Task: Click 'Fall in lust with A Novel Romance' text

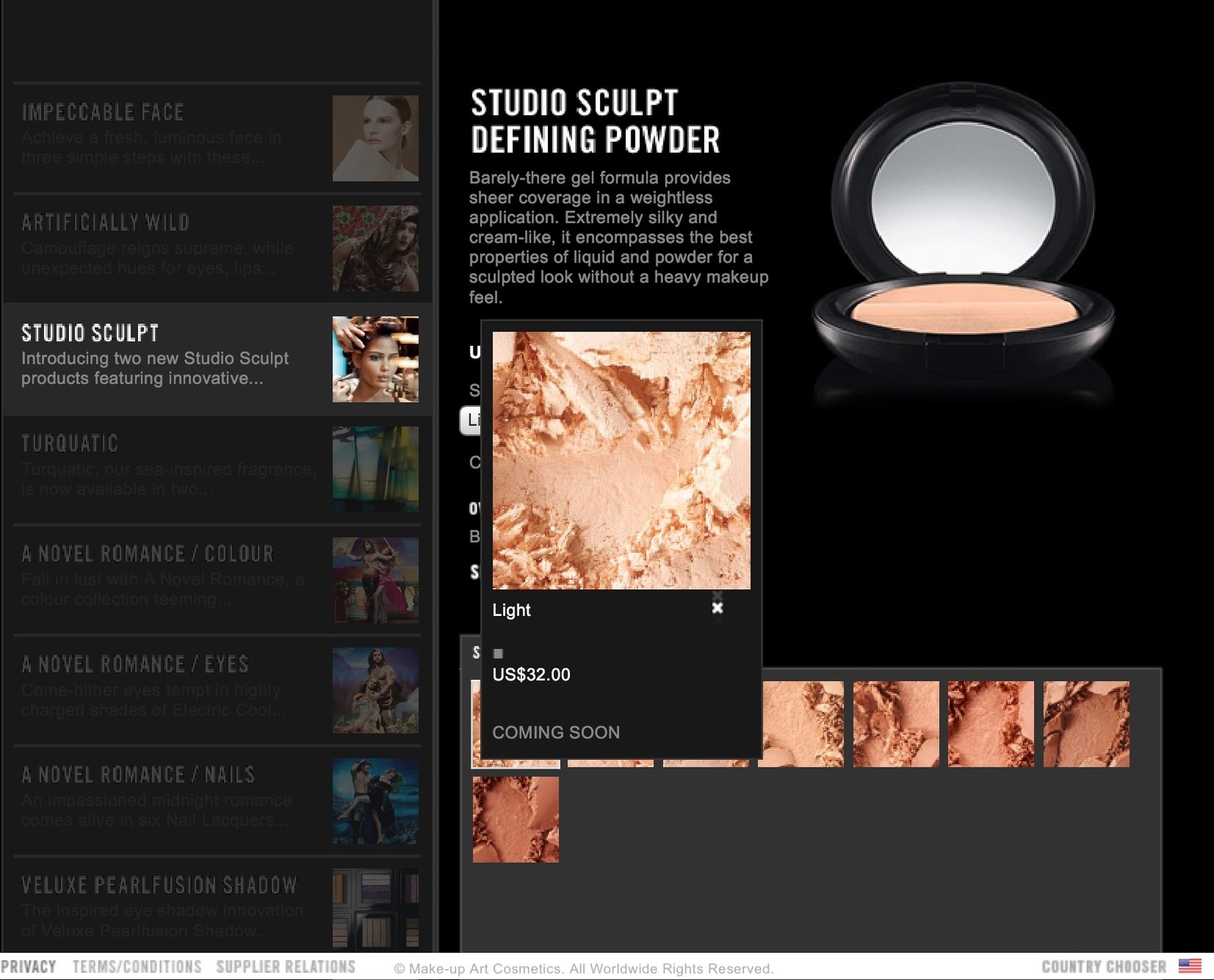Action: pyautogui.click(x=162, y=589)
